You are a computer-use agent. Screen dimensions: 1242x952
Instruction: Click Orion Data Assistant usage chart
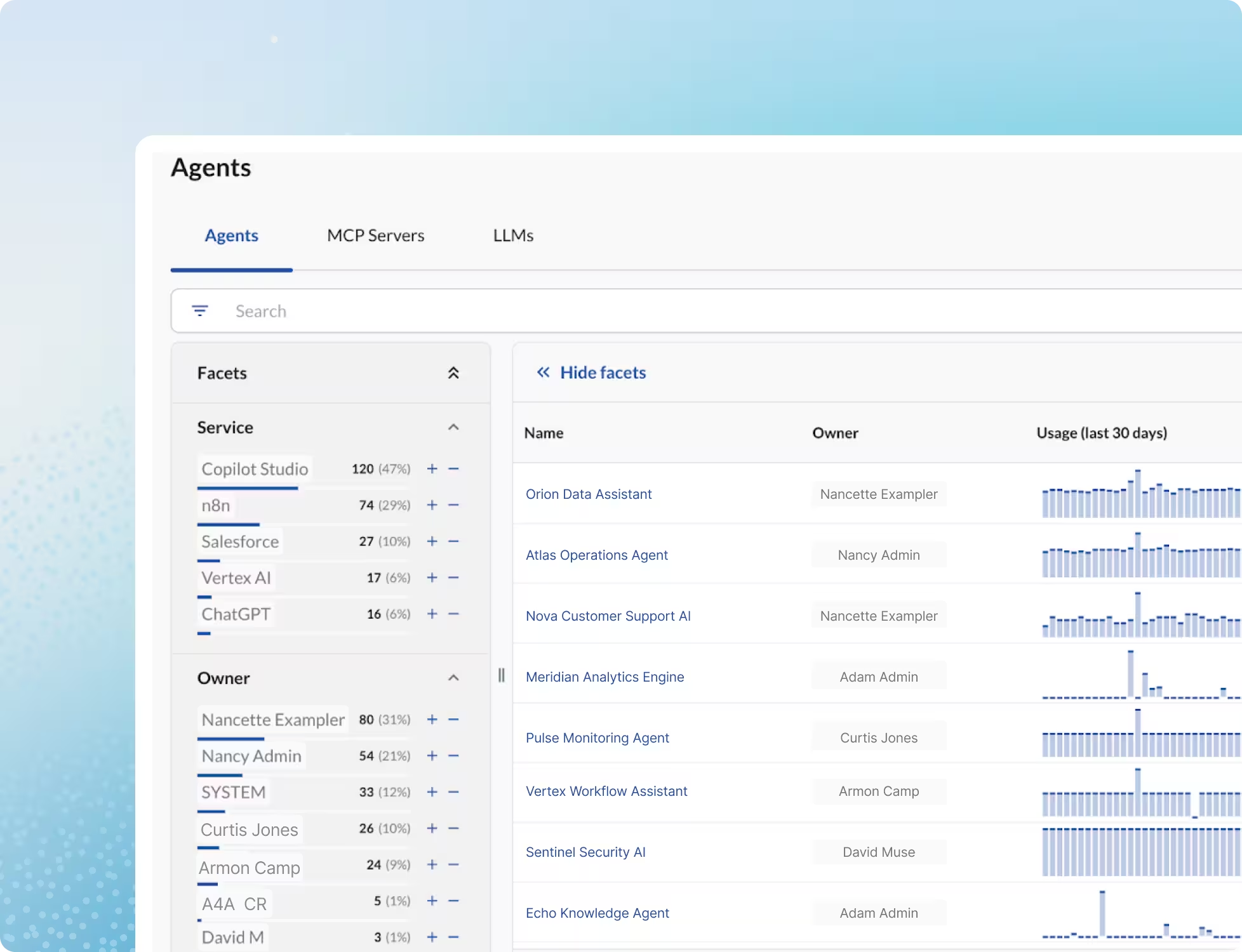point(1141,493)
